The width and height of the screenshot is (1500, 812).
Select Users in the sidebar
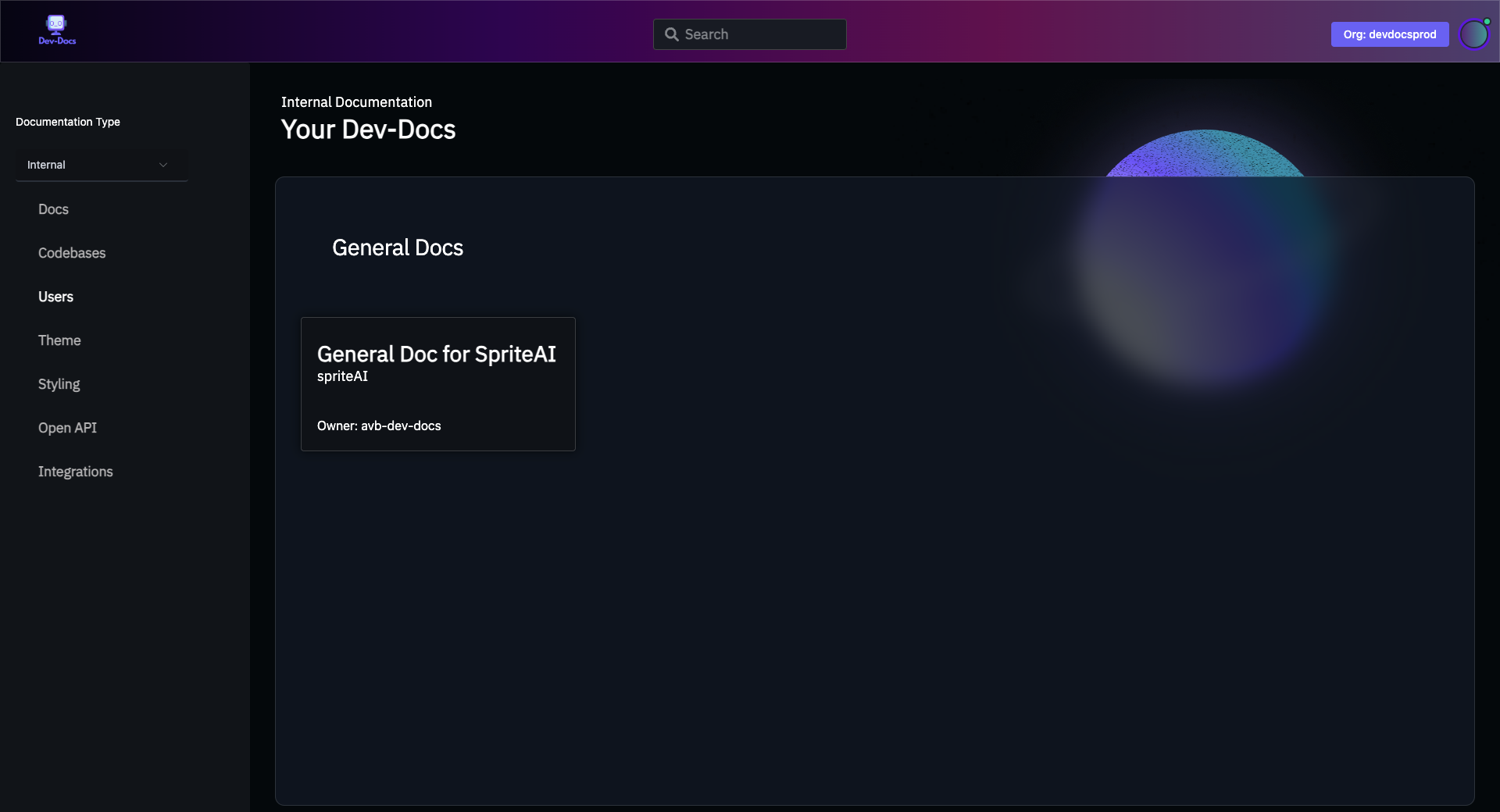click(55, 297)
